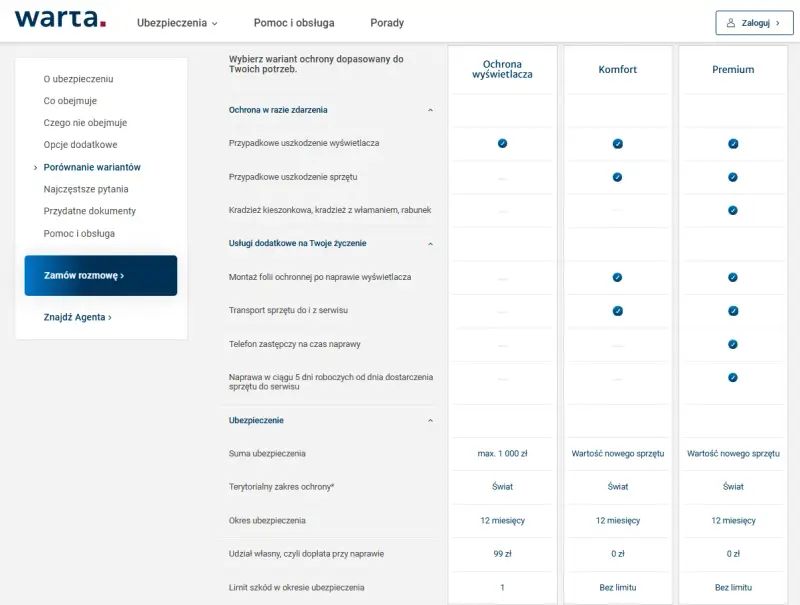800x605 pixels.
Task: Click Komfort checkmark for uszkodzenie sprzętu
Action: (617, 177)
